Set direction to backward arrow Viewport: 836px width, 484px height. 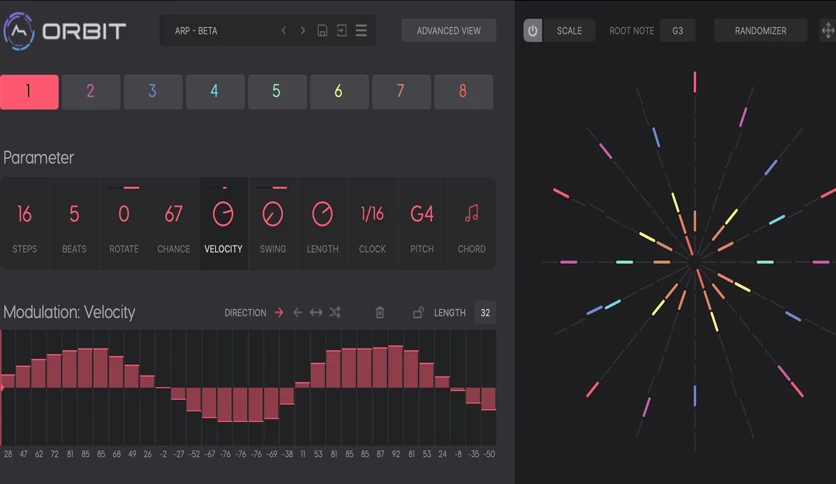tap(298, 312)
